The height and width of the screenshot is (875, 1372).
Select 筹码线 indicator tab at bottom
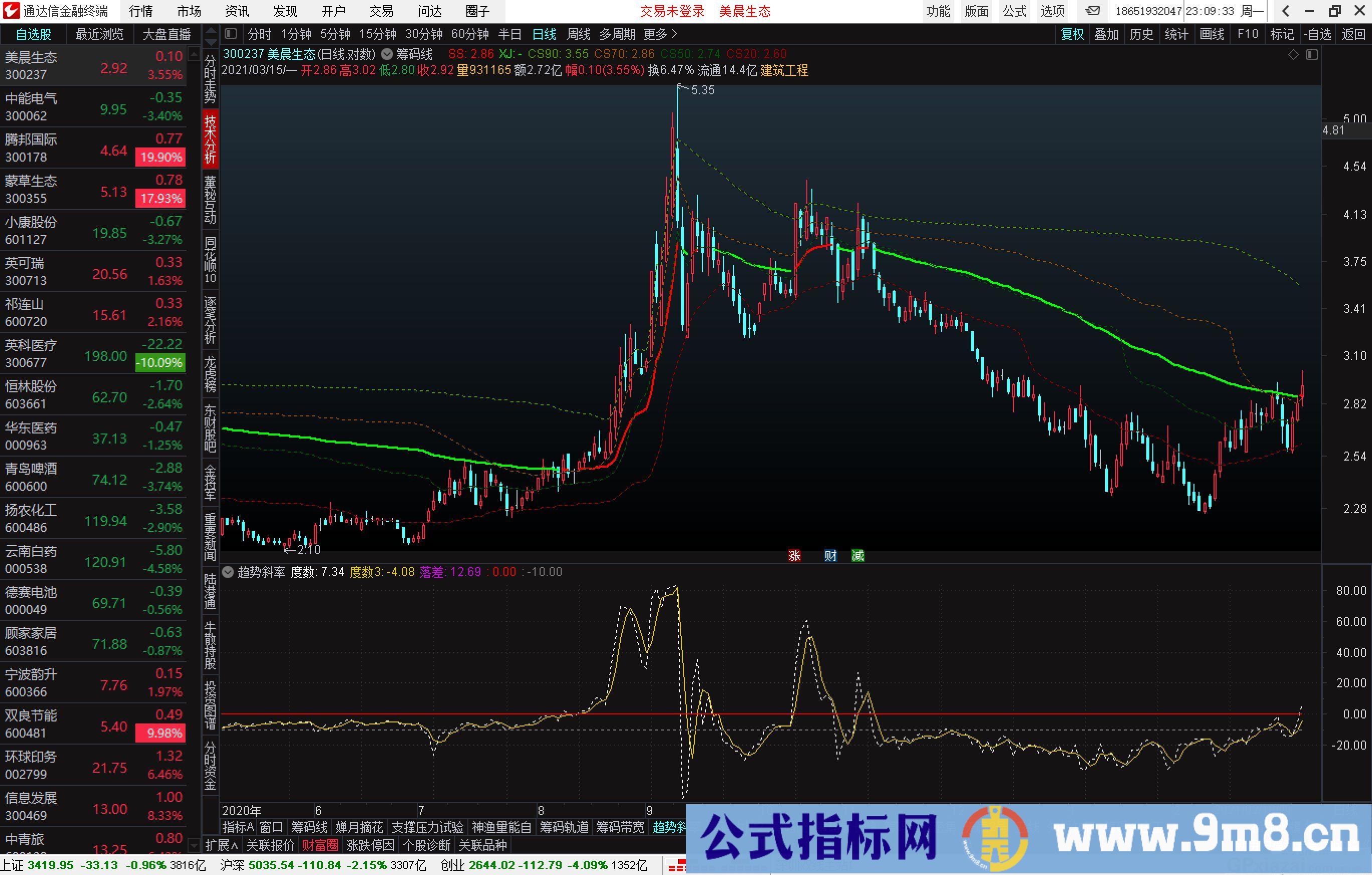click(x=309, y=826)
